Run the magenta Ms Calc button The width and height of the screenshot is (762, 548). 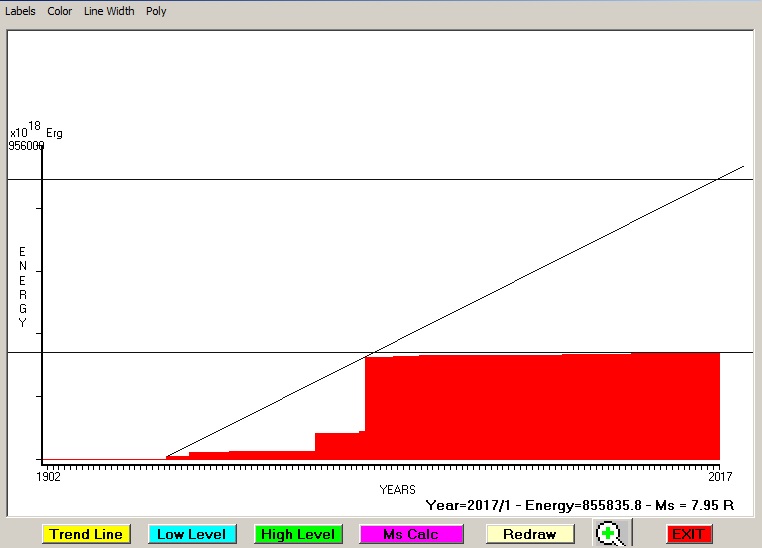tap(411, 534)
